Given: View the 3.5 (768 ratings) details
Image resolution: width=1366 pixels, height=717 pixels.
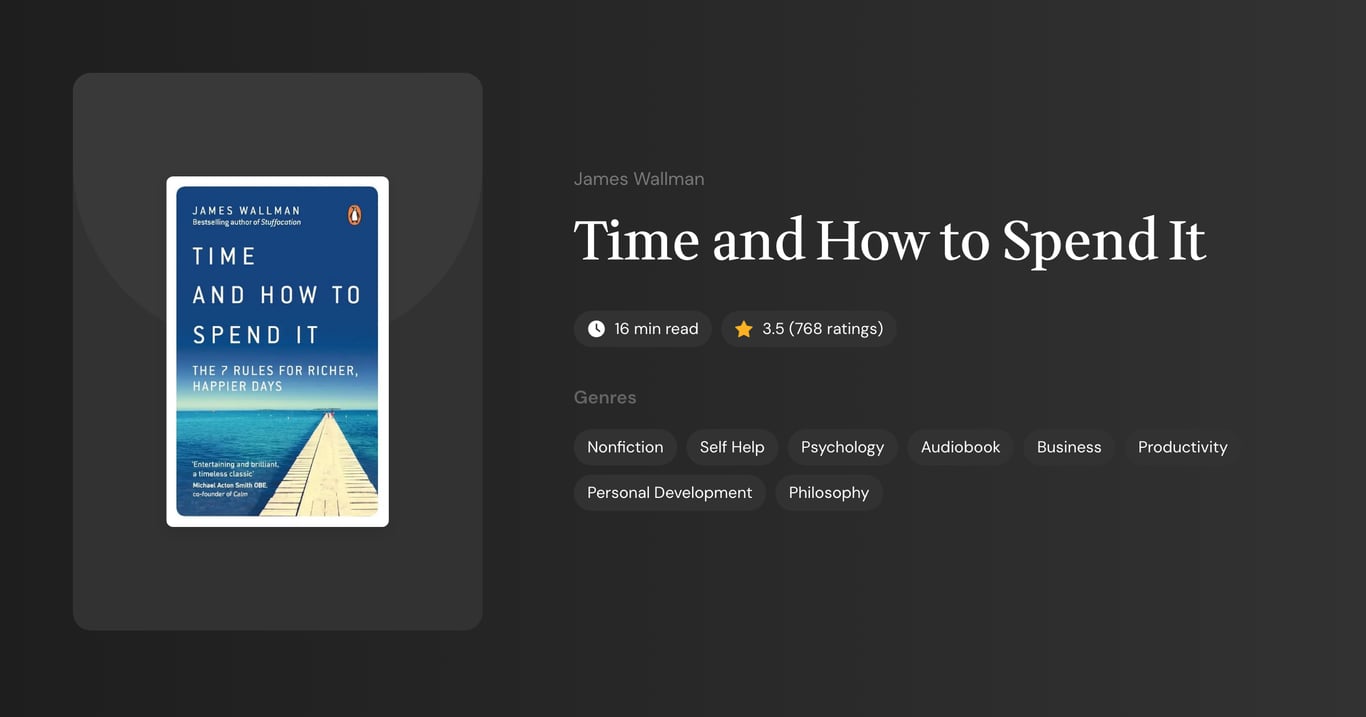Looking at the screenshot, I should click(808, 328).
